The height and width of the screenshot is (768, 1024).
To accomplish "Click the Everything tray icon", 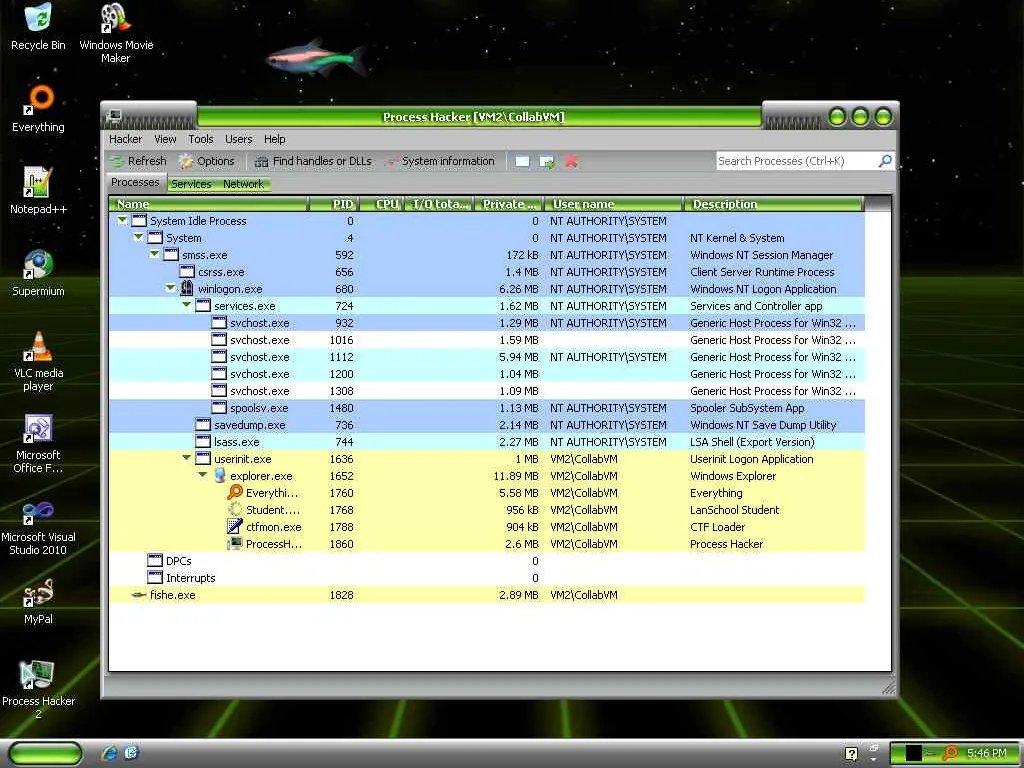I will click(x=951, y=753).
